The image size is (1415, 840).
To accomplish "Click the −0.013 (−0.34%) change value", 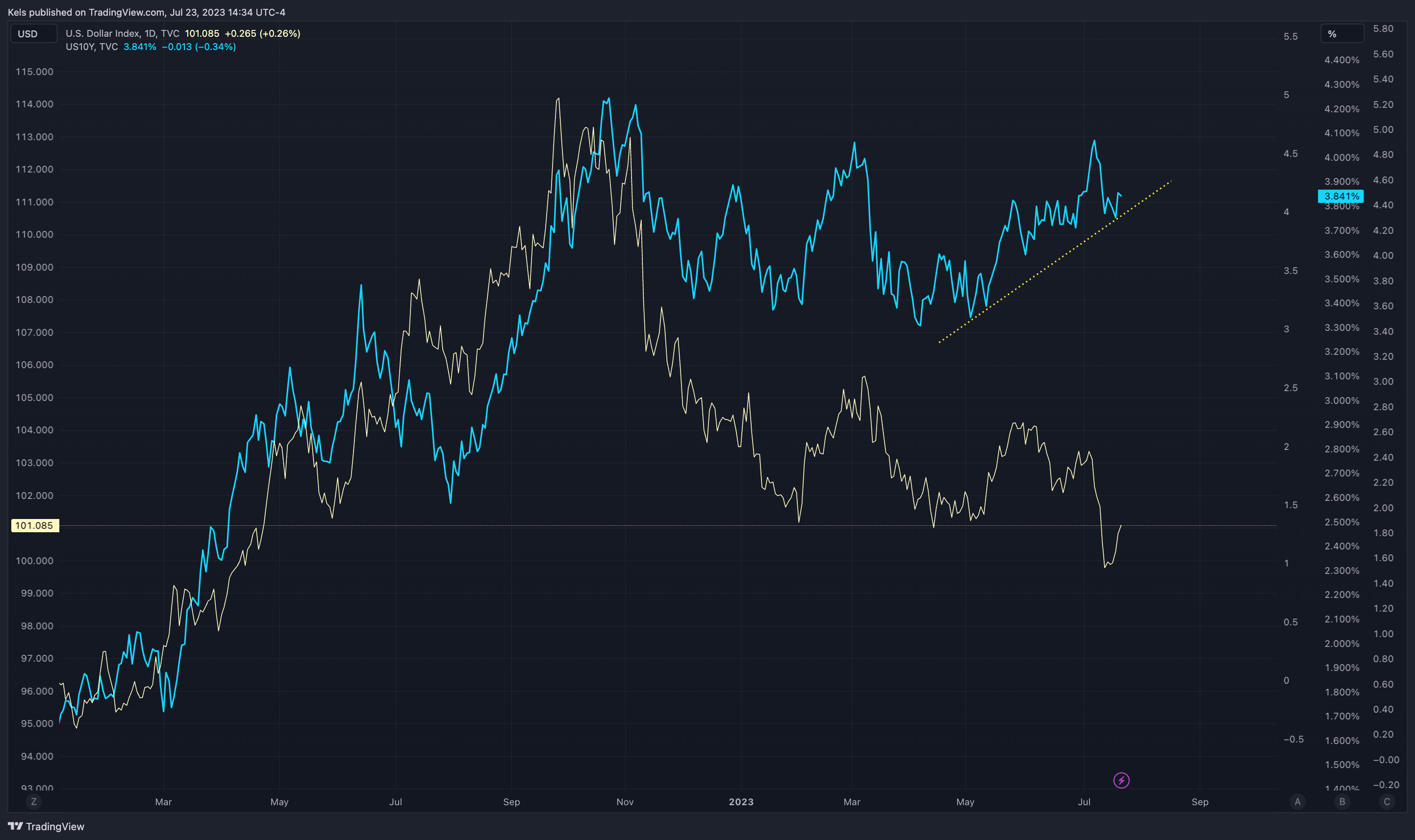I will 199,47.
